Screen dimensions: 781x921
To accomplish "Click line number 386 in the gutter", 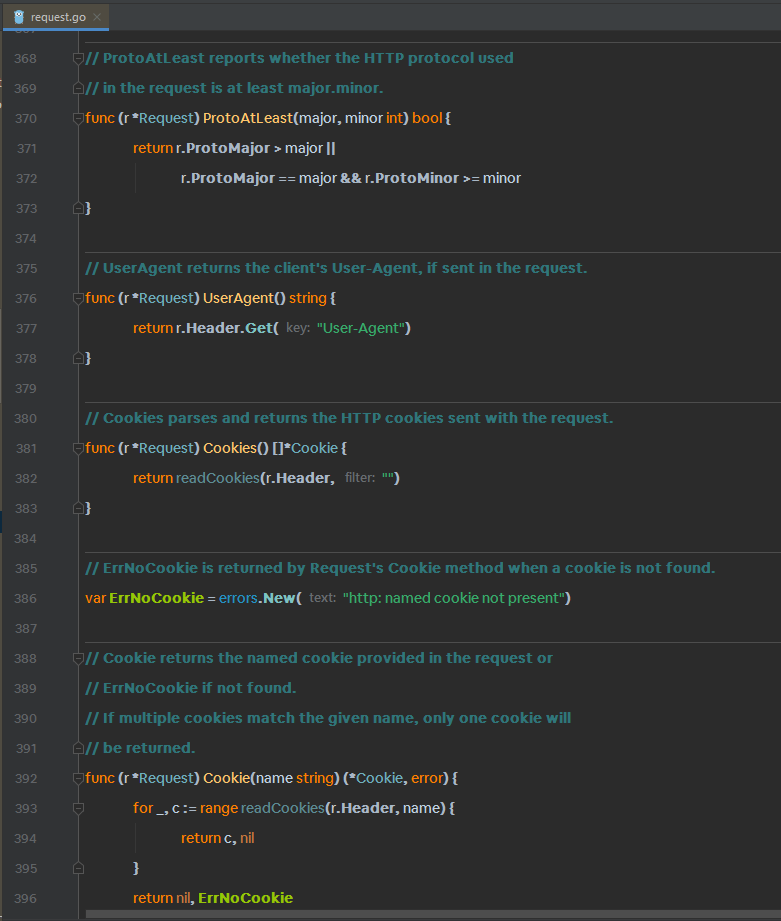I will pos(26,598).
